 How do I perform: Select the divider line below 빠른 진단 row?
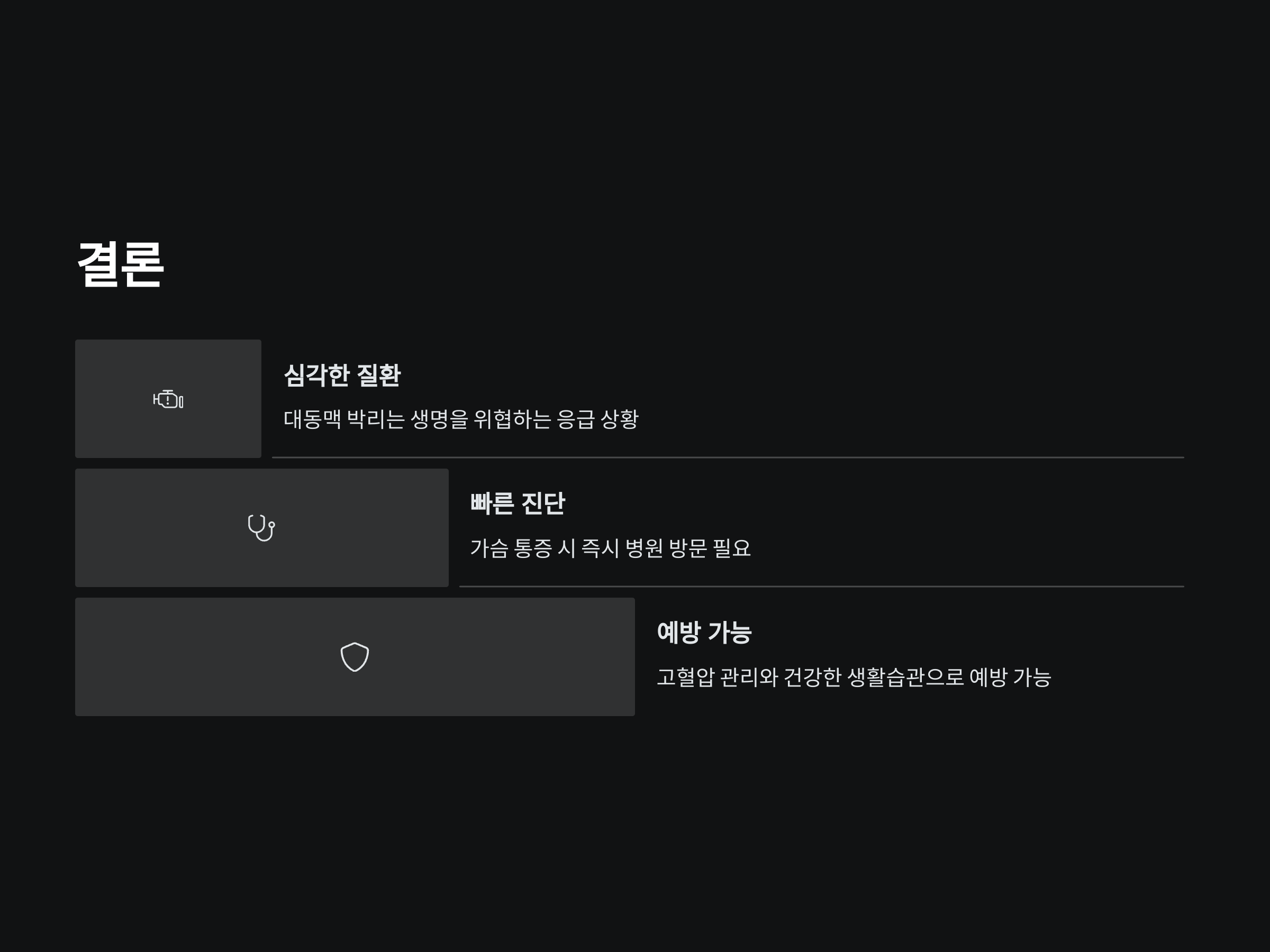point(822,587)
